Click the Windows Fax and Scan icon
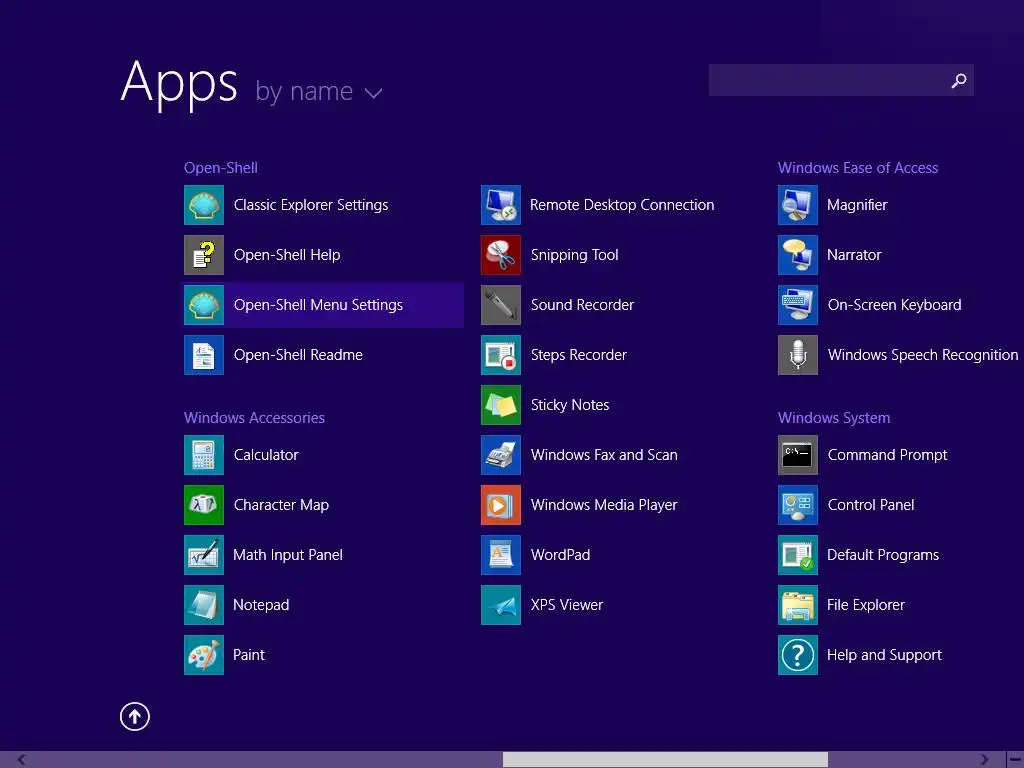Image resolution: width=1024 pixels, height=768 pixels. pyautogui.click(x=501, y=455)
